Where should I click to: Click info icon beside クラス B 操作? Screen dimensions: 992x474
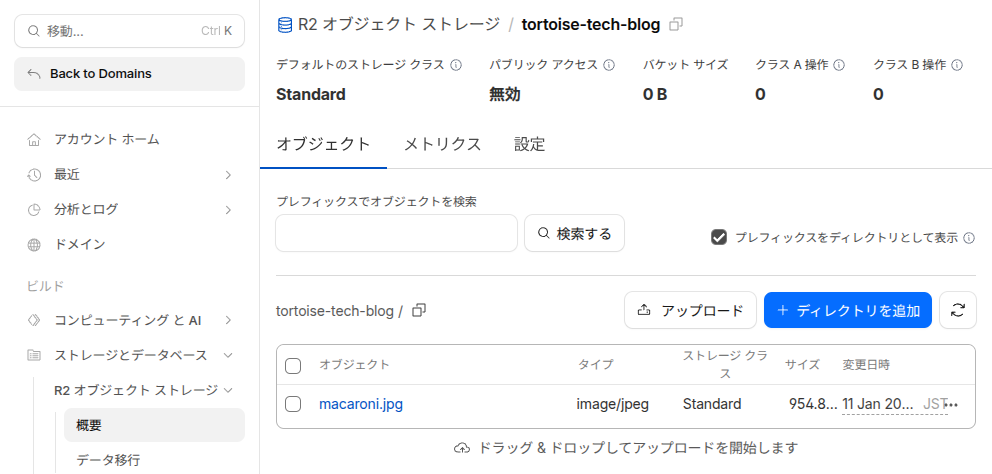957,65
